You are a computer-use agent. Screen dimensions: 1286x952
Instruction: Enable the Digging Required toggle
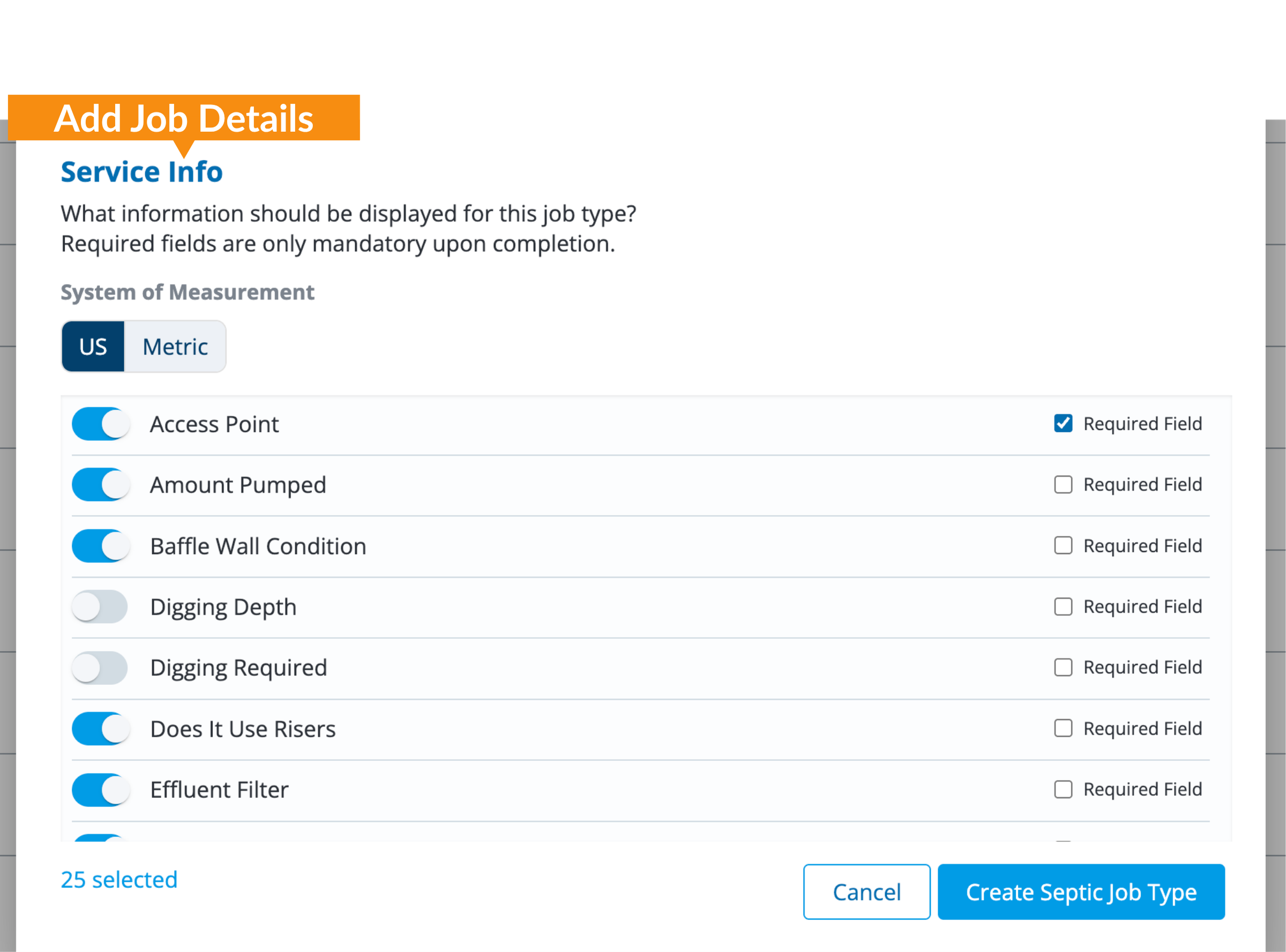pos(100,668)
